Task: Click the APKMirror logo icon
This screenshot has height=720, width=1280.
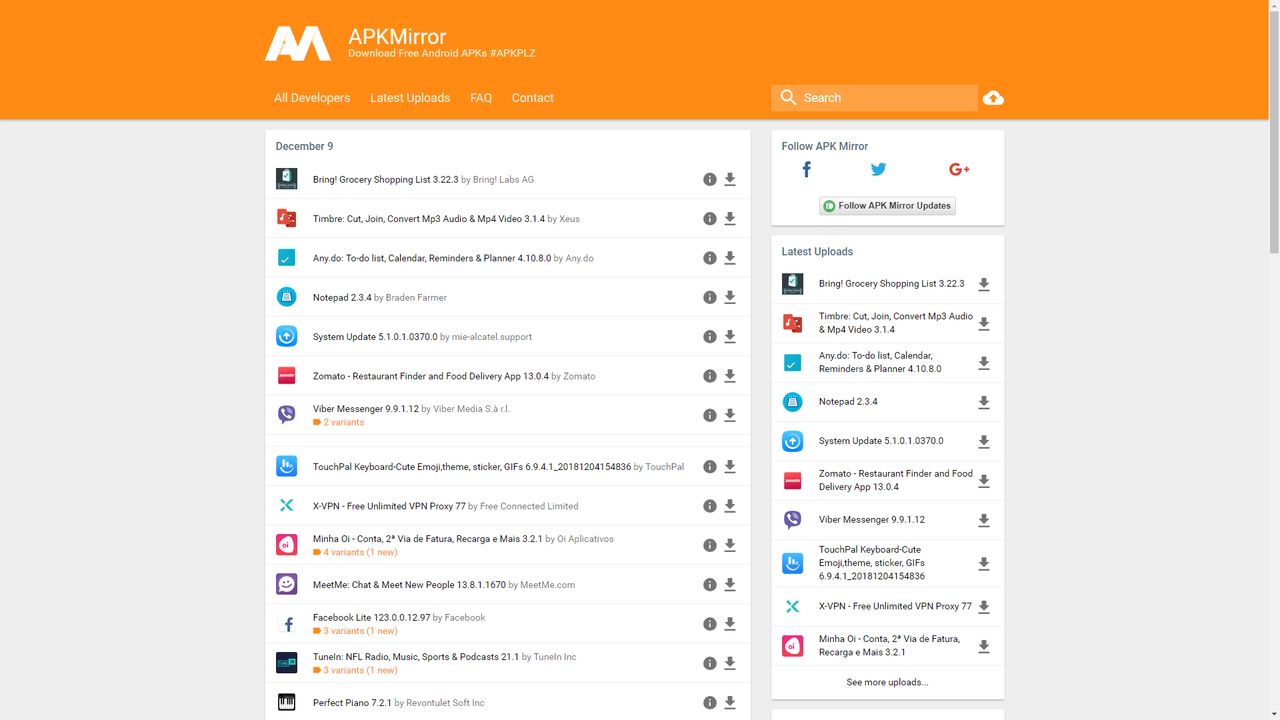Action: point(297,43)
